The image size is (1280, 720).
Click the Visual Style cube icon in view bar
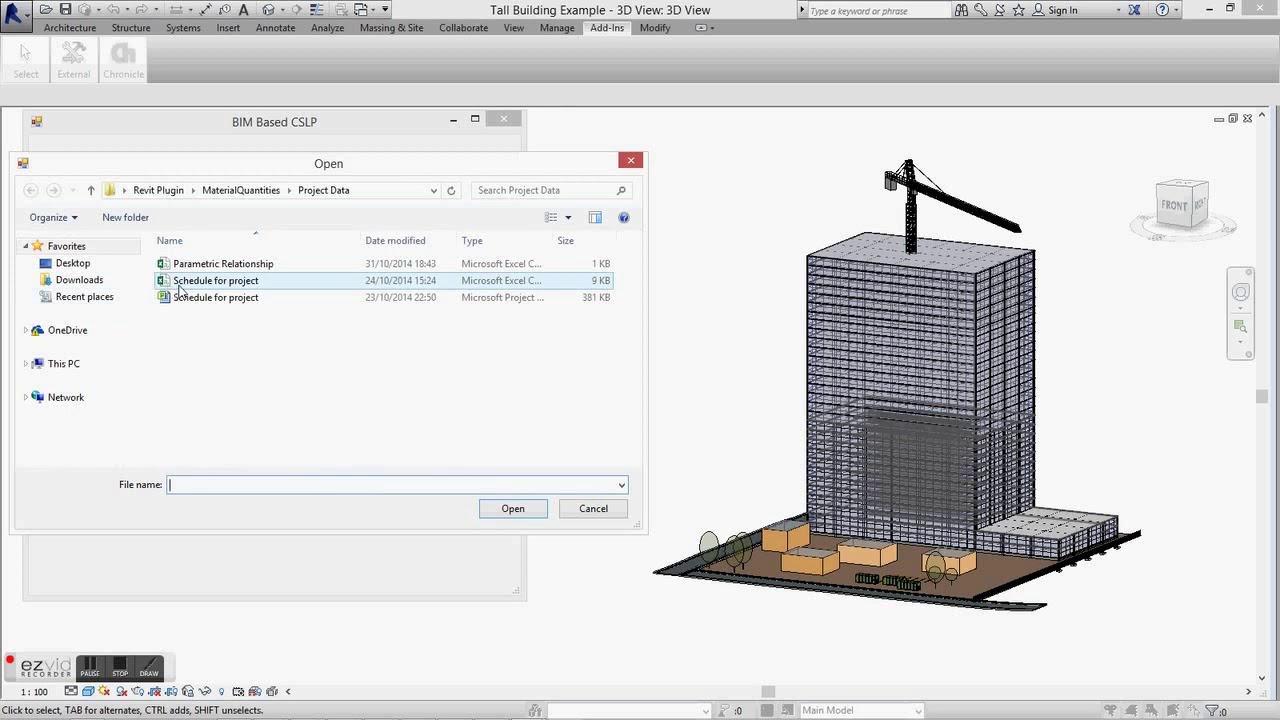[88, 691]
